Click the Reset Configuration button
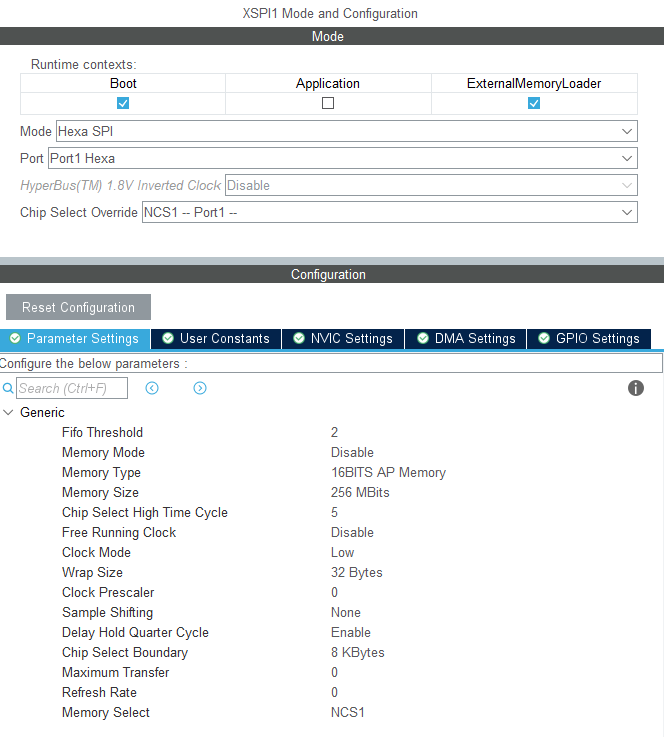The height and width of the screenshot is (737, 664). pyautogui.click(x=78, y=307)
